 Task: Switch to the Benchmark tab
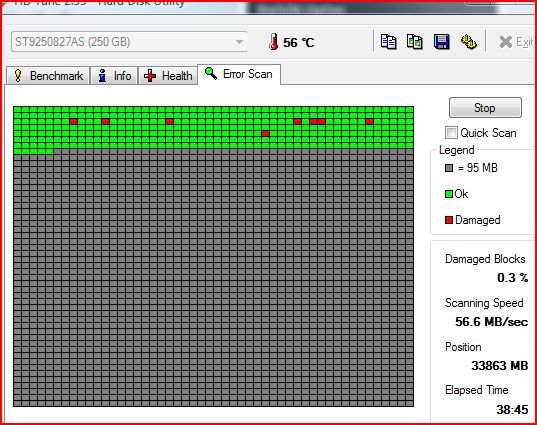point(48,76)
